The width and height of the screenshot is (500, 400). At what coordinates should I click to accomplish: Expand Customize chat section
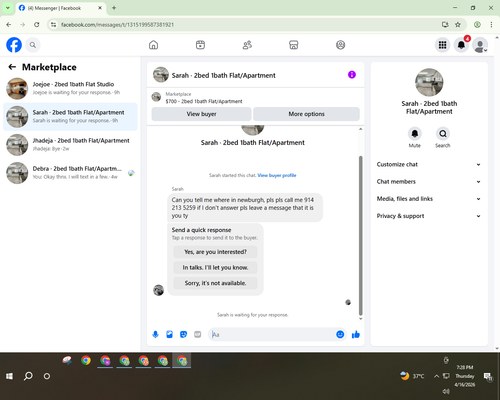(x=429, y=164)
